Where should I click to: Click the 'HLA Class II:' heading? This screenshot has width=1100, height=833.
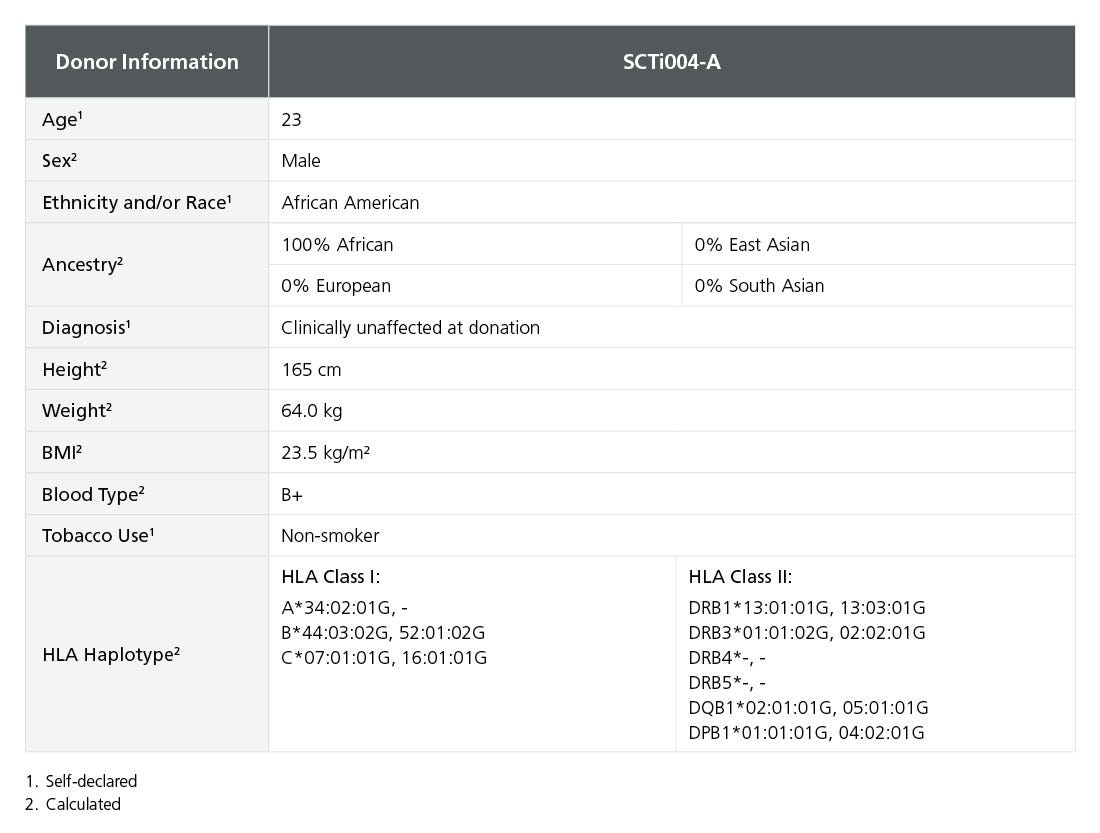click(740, 577)
